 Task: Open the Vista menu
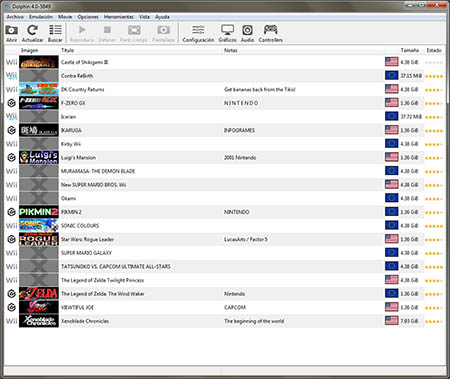(x=144, y=17)
